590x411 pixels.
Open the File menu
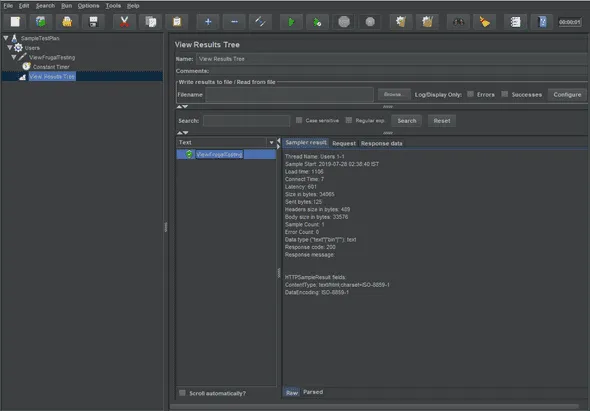tap(8, 6)
